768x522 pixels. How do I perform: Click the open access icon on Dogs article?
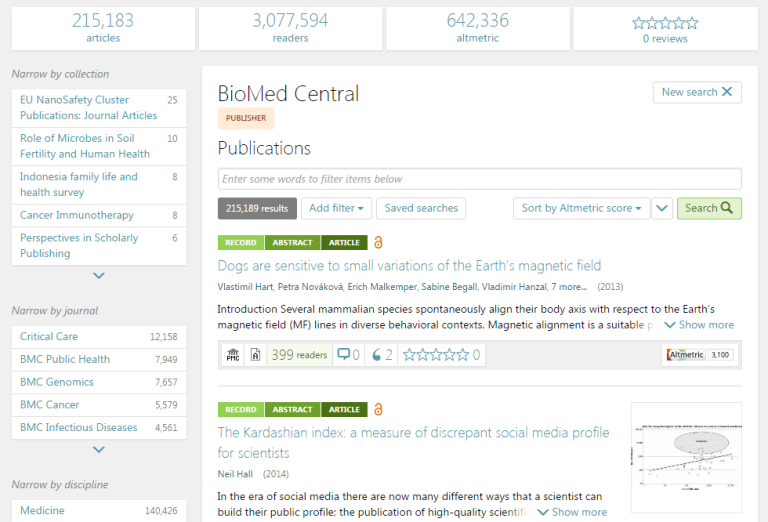tap(378, 242)
